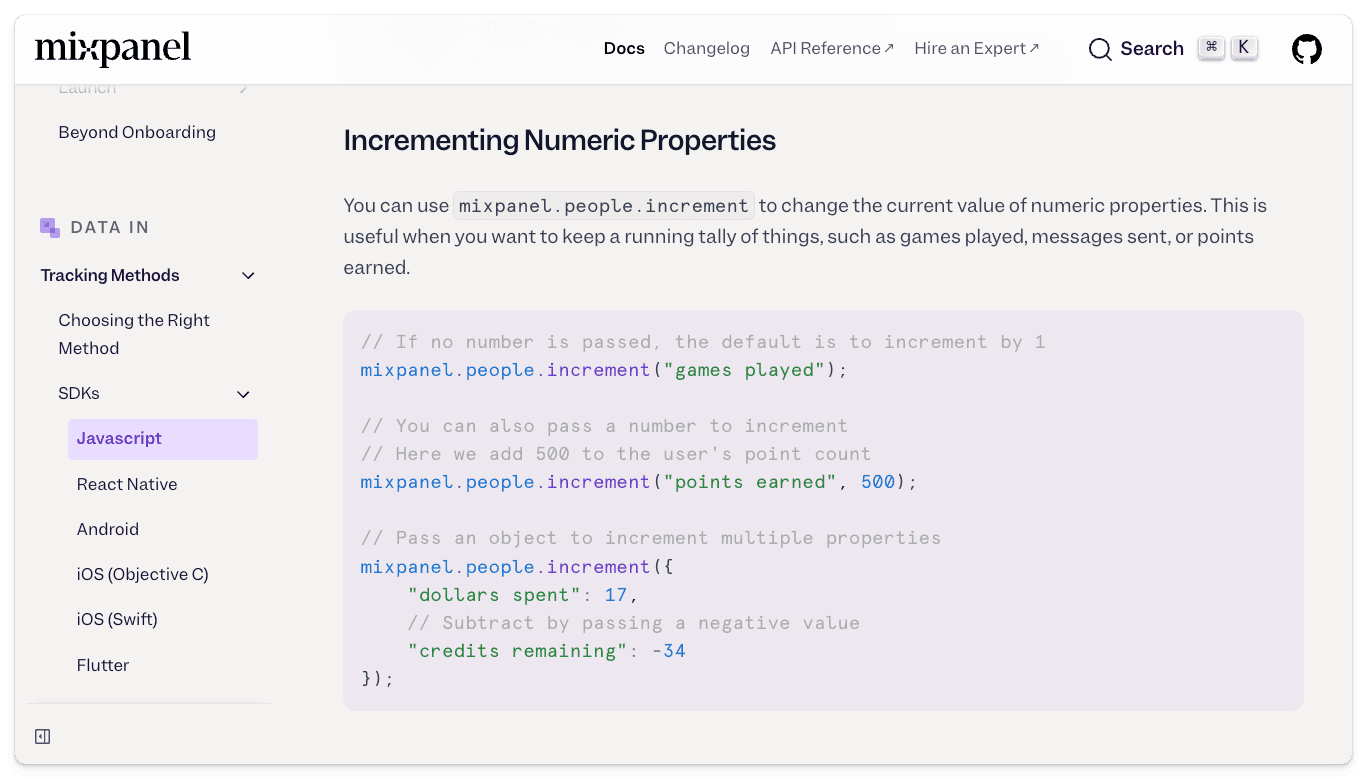Viewport: 1367px width, 779px height.
Task: Open the API Reference external link
Action: pyautogui.click(x=832, y=48)
